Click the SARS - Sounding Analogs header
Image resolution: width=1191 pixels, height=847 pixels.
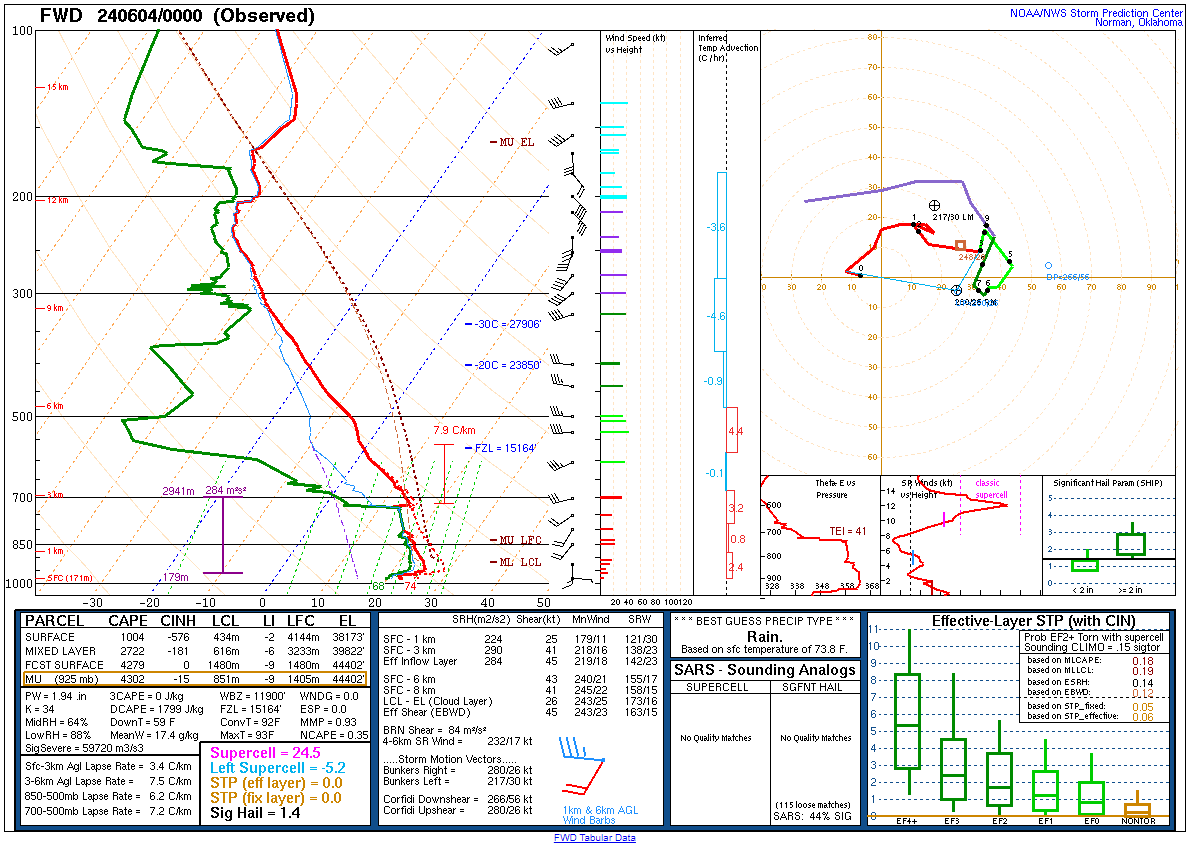(x=765, y=670)
